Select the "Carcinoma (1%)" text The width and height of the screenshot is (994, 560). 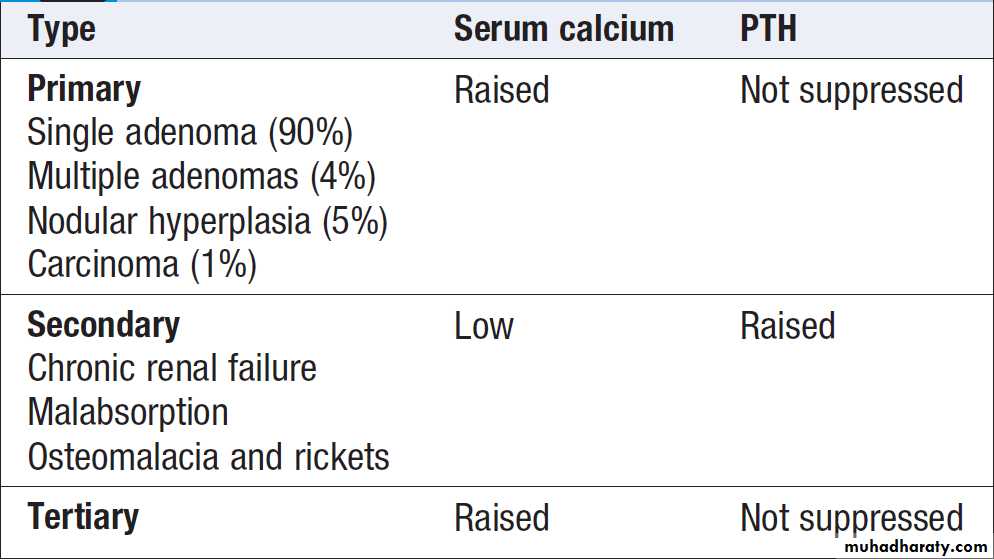click(142, 265)
